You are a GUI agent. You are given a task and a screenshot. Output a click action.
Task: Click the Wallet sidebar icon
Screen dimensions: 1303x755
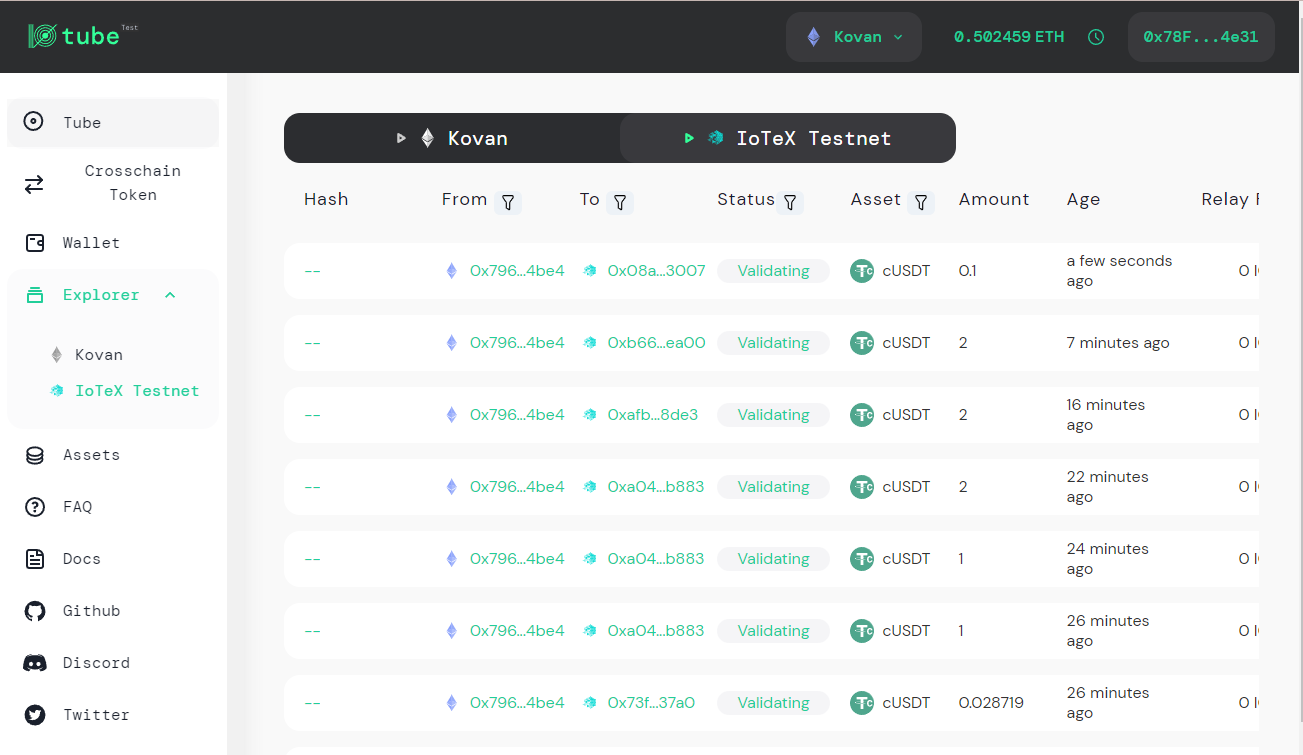(34, 243)
